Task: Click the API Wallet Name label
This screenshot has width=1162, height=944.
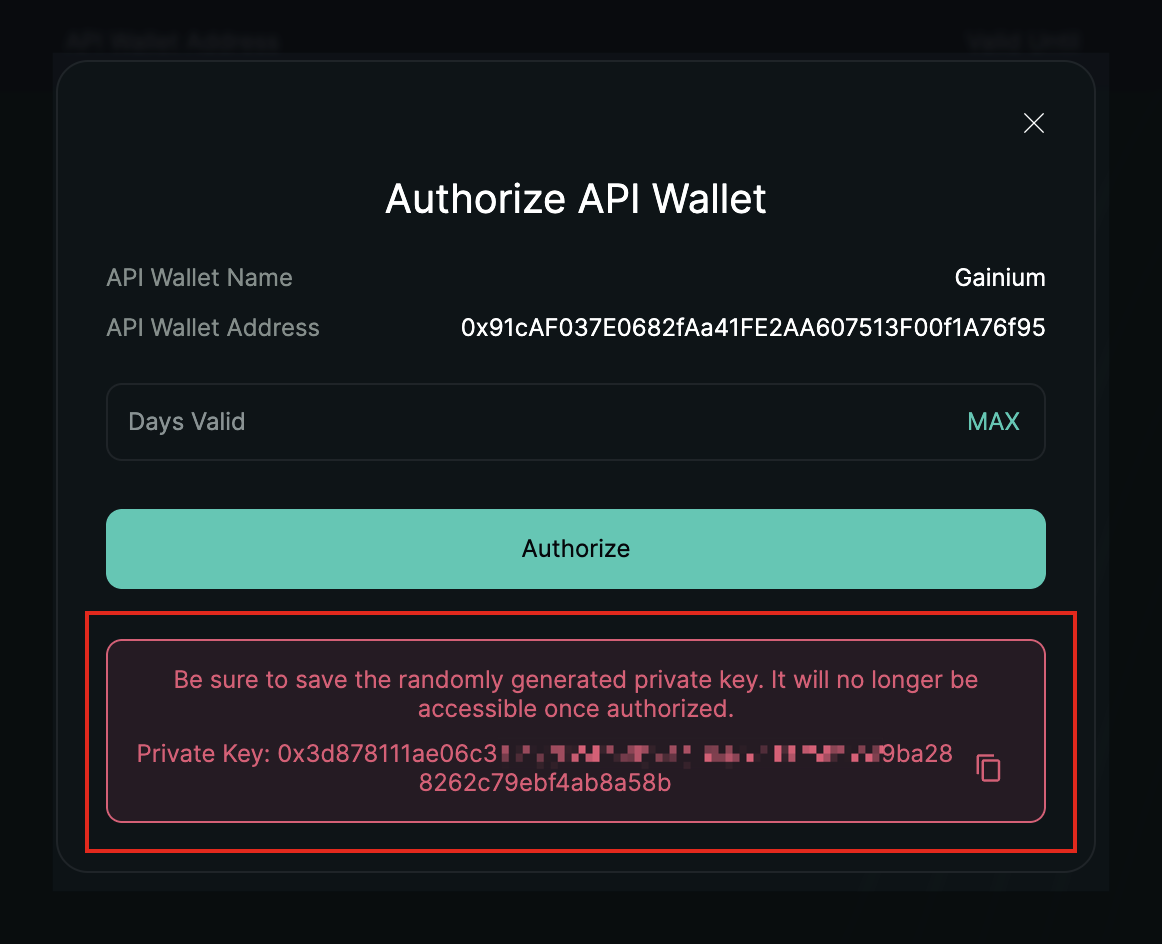Action: point(200,278)
